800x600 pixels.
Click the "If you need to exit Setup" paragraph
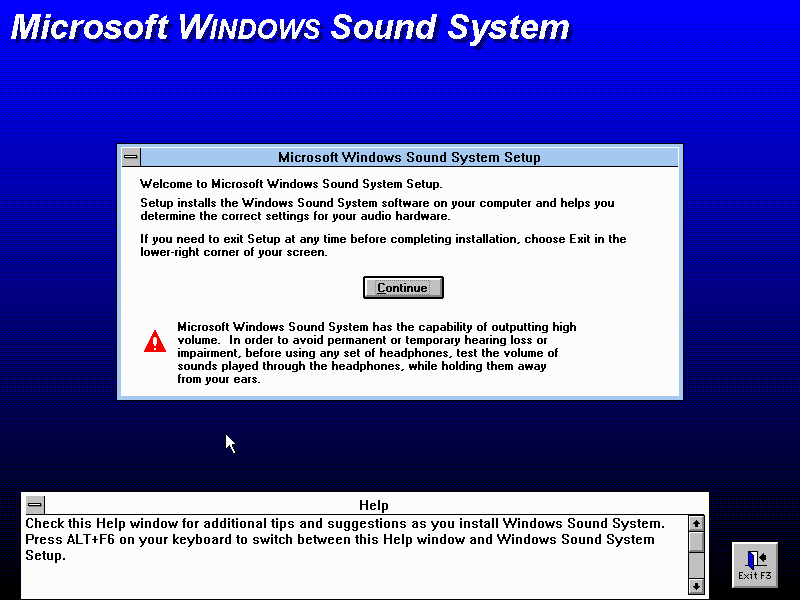pos(383,245)
